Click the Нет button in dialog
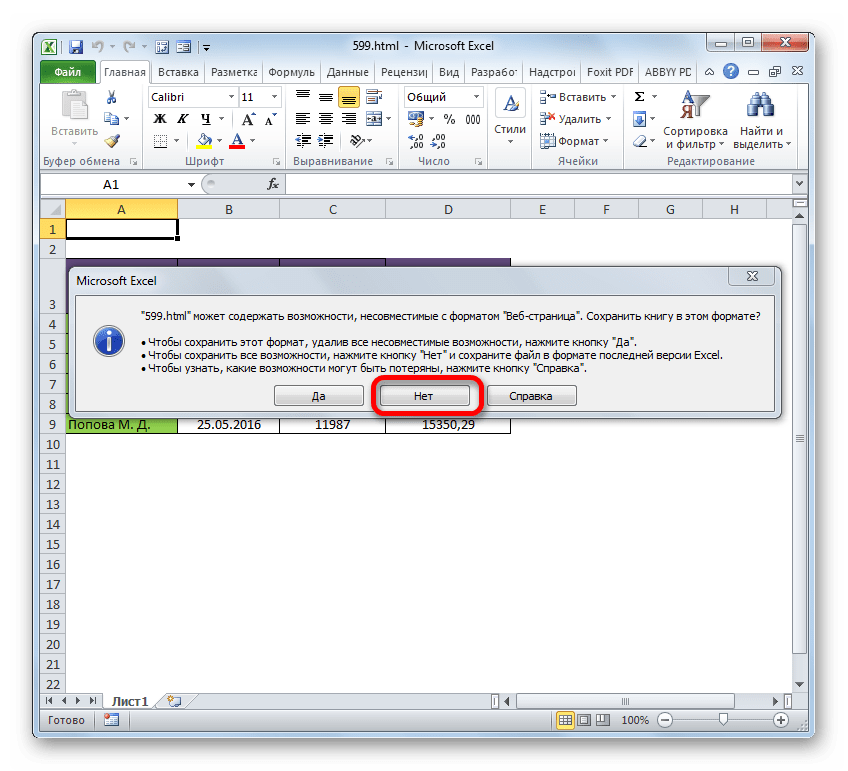Image resolution: width=848 pixels, height=771 pixels. click(424, 396)
